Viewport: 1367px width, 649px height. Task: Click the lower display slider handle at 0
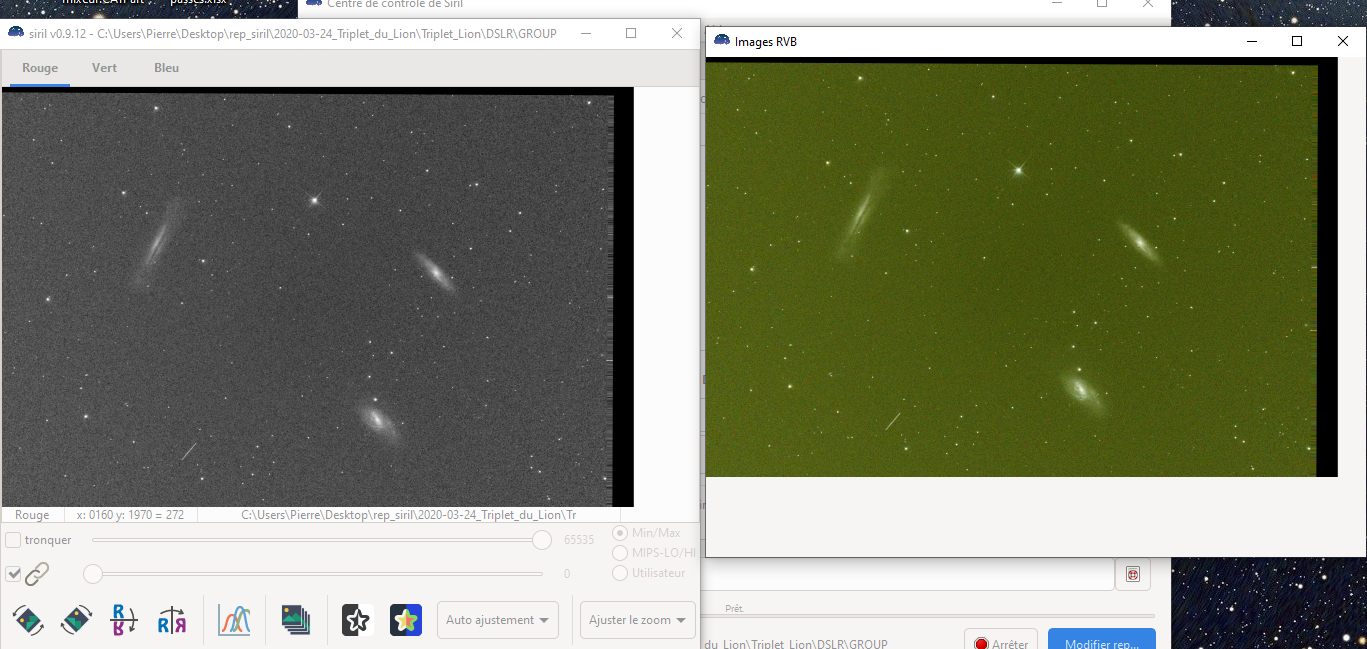(93, 574)
